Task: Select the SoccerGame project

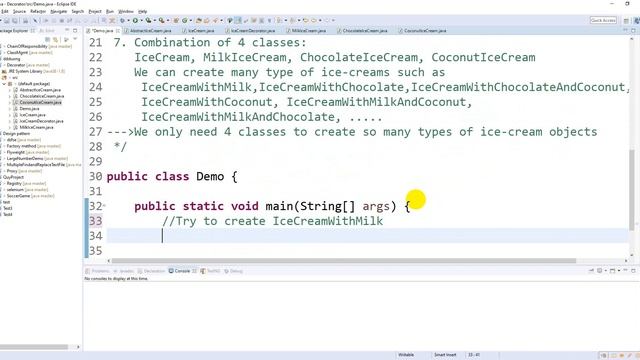Action: coord(31,196)
